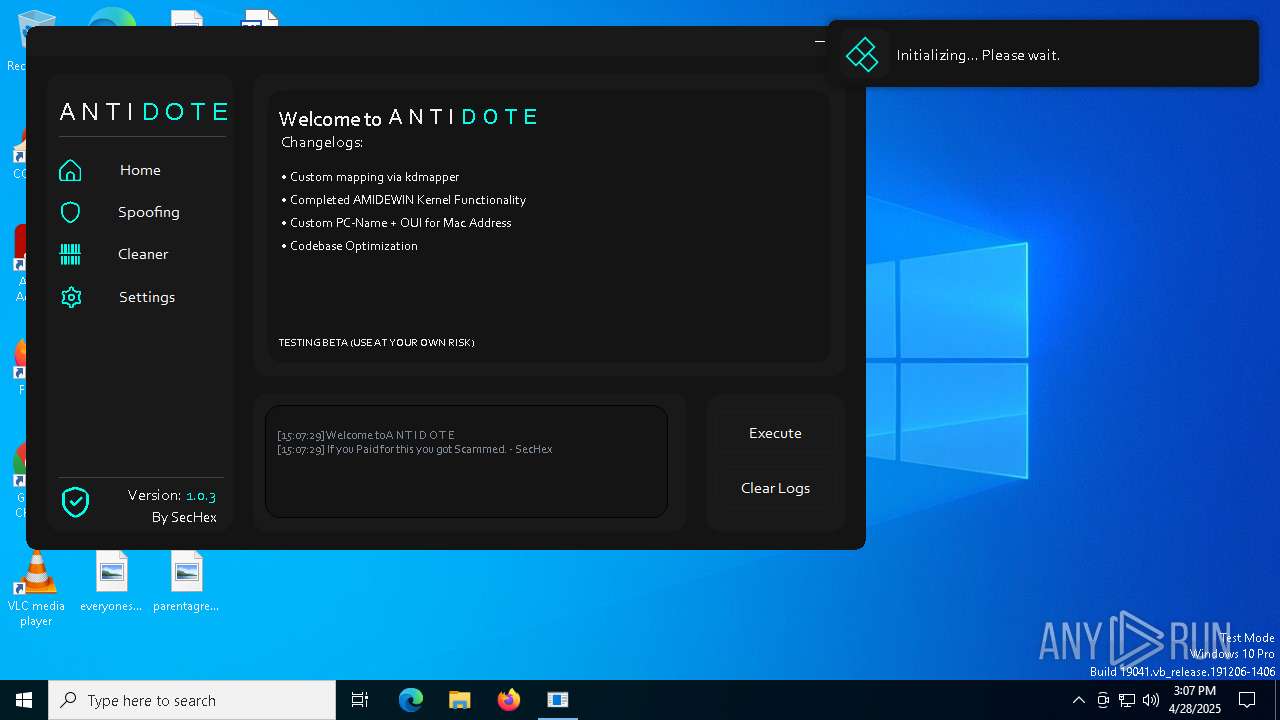Open the Cleaner section
The image size is (1280, 720).
[x=143, y=254]
